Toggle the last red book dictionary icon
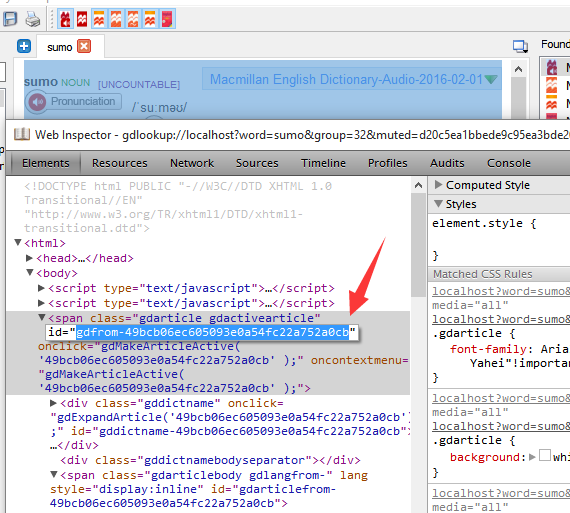The width and height of the screenshot is (570, 513). coord(167,19)
